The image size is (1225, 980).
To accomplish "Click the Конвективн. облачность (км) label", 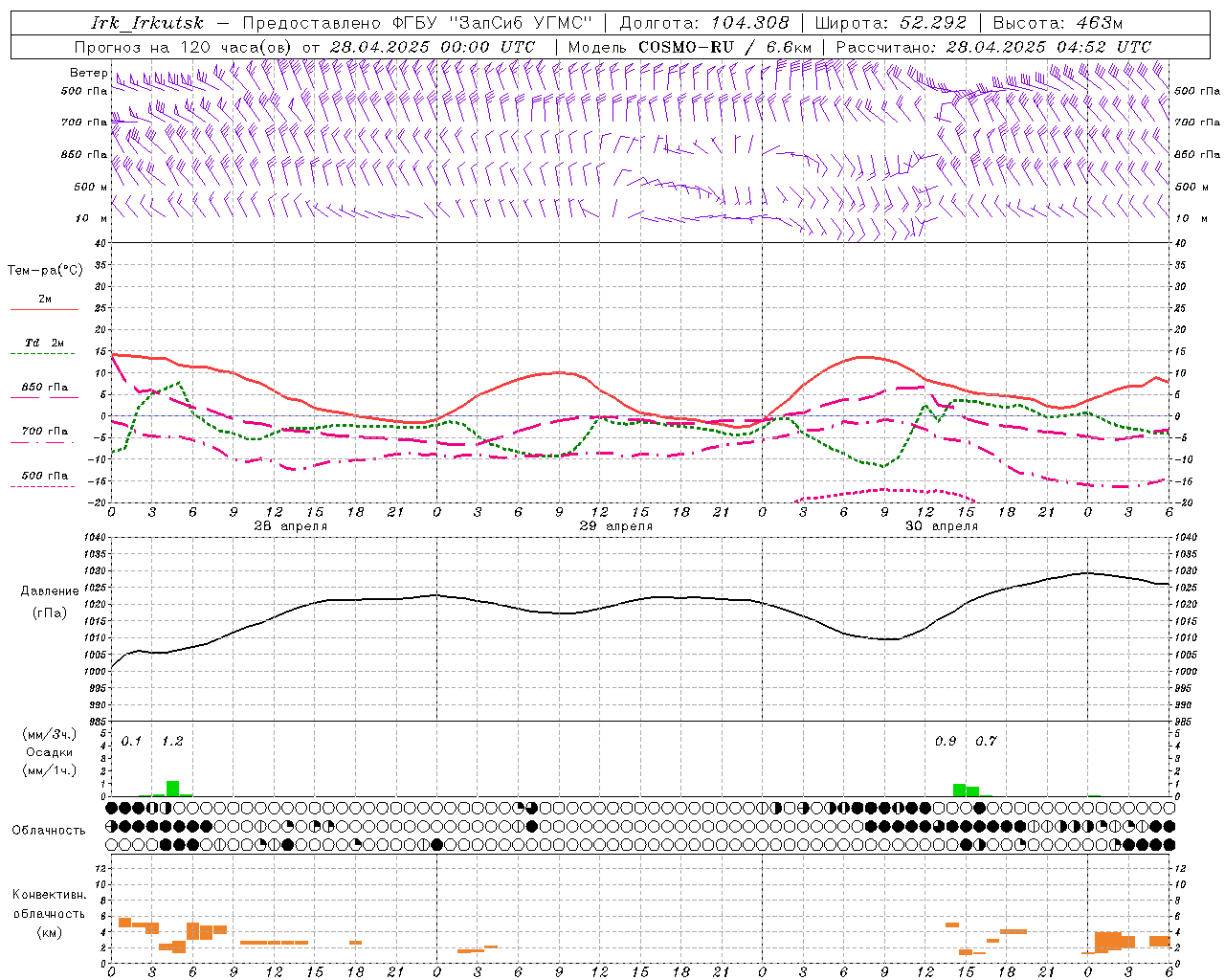I will point(49,913).
